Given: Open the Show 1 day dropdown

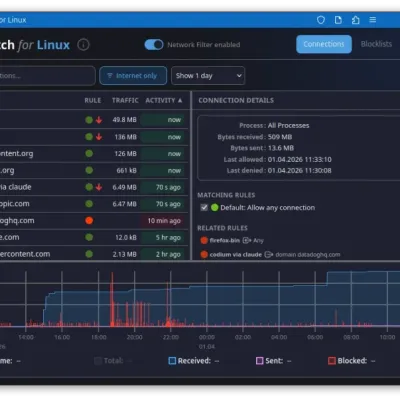Looking at the screenshot, I should [x=208, y=76].
